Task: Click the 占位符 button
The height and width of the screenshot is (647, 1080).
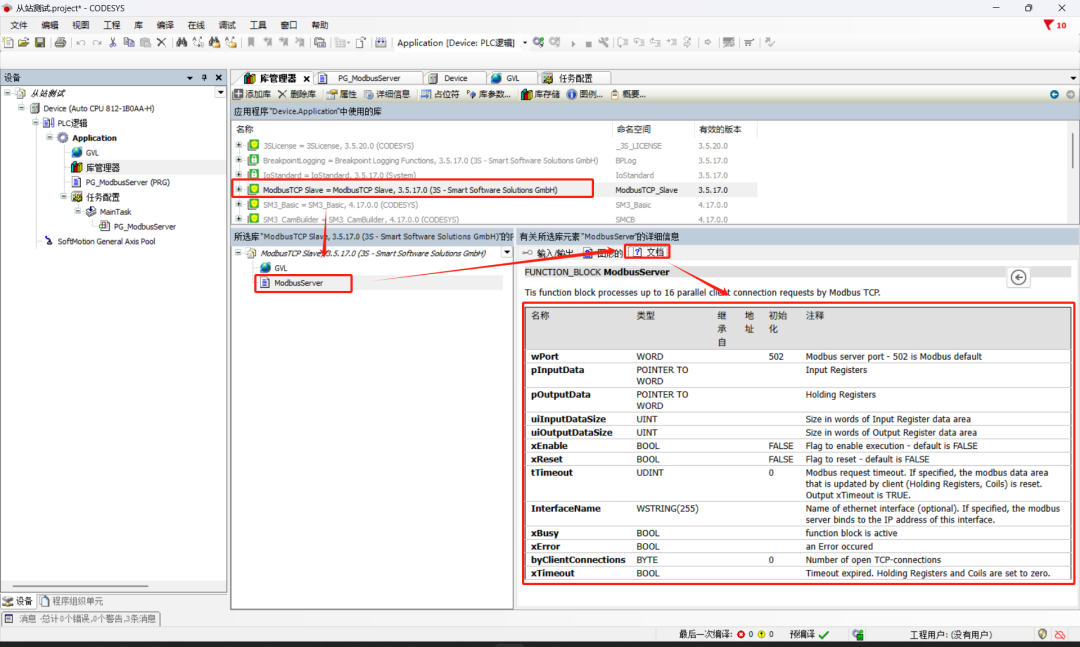Action: pos(440,94)
